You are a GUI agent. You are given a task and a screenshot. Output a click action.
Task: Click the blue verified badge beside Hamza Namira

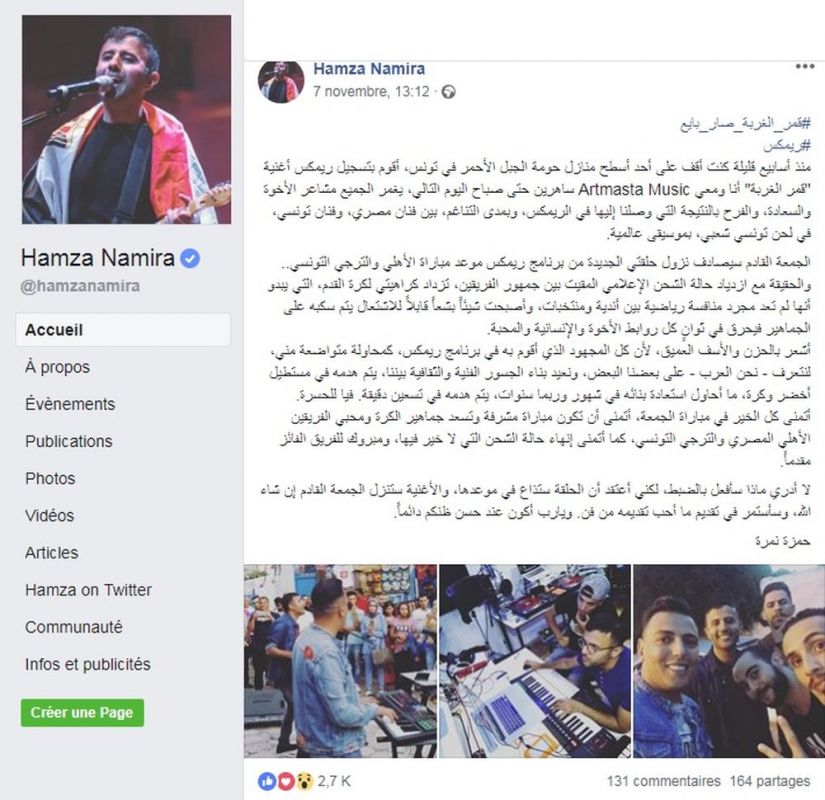coord(190,258)
